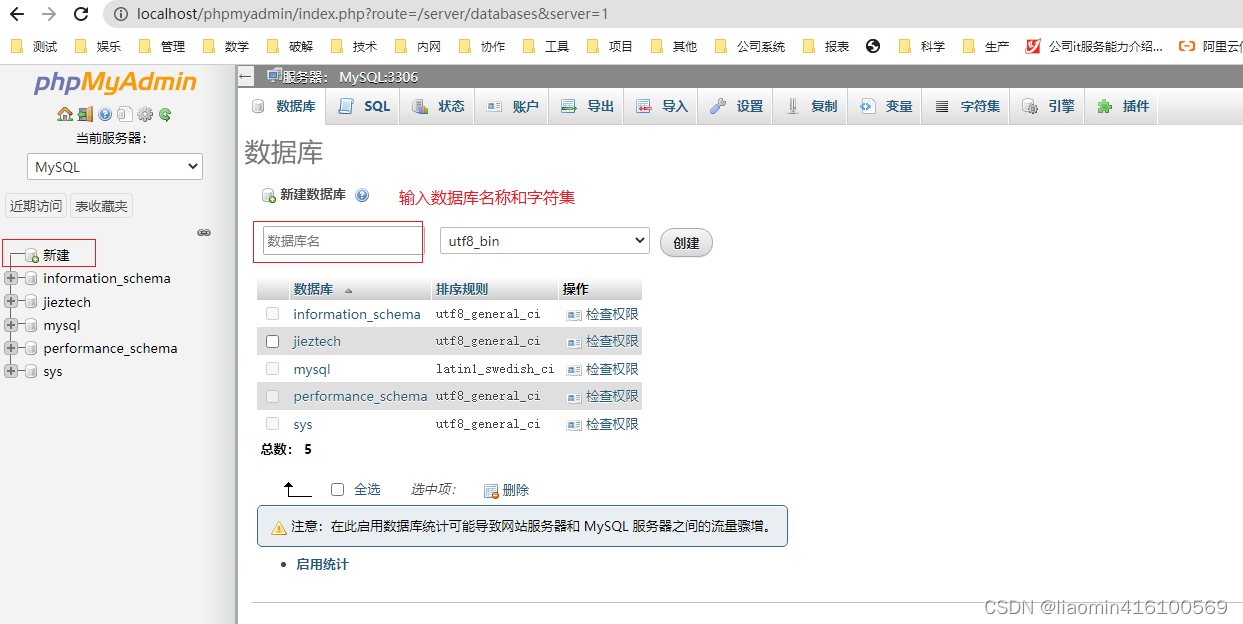Screen dimensions: 1243x624
Task: Reload the browser page
Action: point(82,14)
